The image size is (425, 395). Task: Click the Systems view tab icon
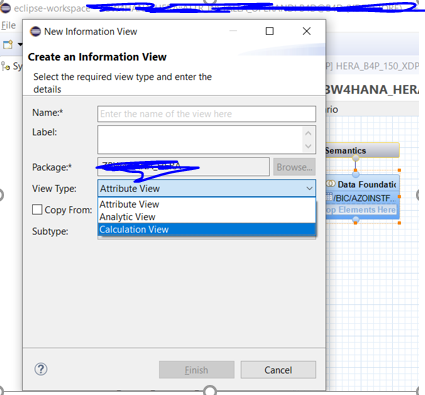(6, 66)
